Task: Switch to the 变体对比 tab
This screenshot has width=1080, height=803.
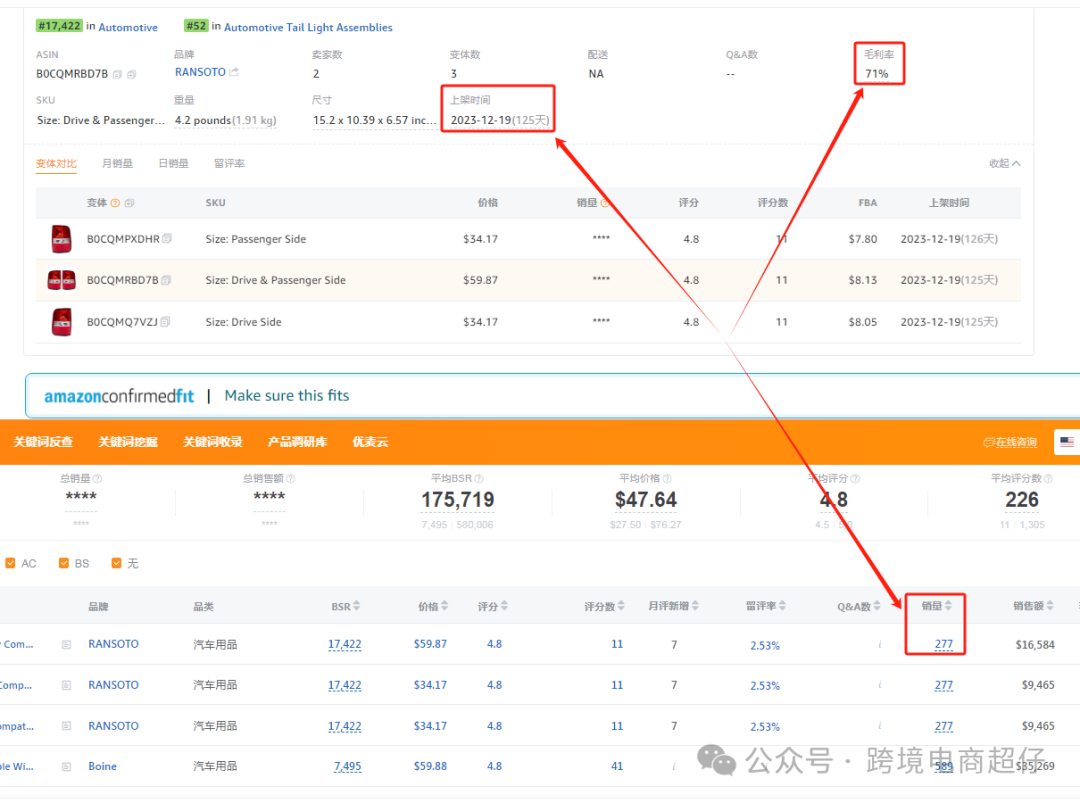Action: coord(56,163)
